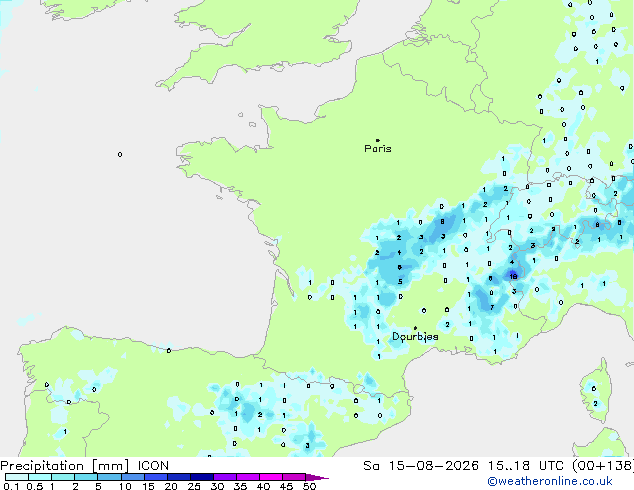Click the legend label '0.1'
This screenshot has width=634, height=490.
coord(11,486)
